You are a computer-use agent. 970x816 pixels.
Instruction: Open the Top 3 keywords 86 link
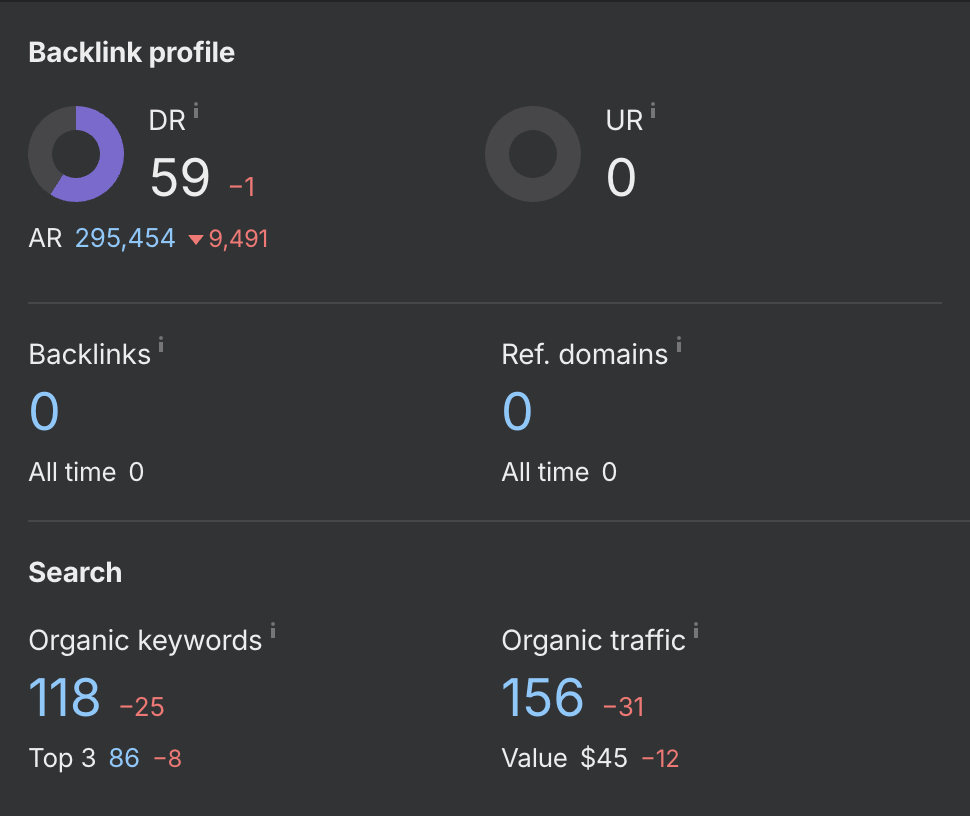tap(124, 758)
